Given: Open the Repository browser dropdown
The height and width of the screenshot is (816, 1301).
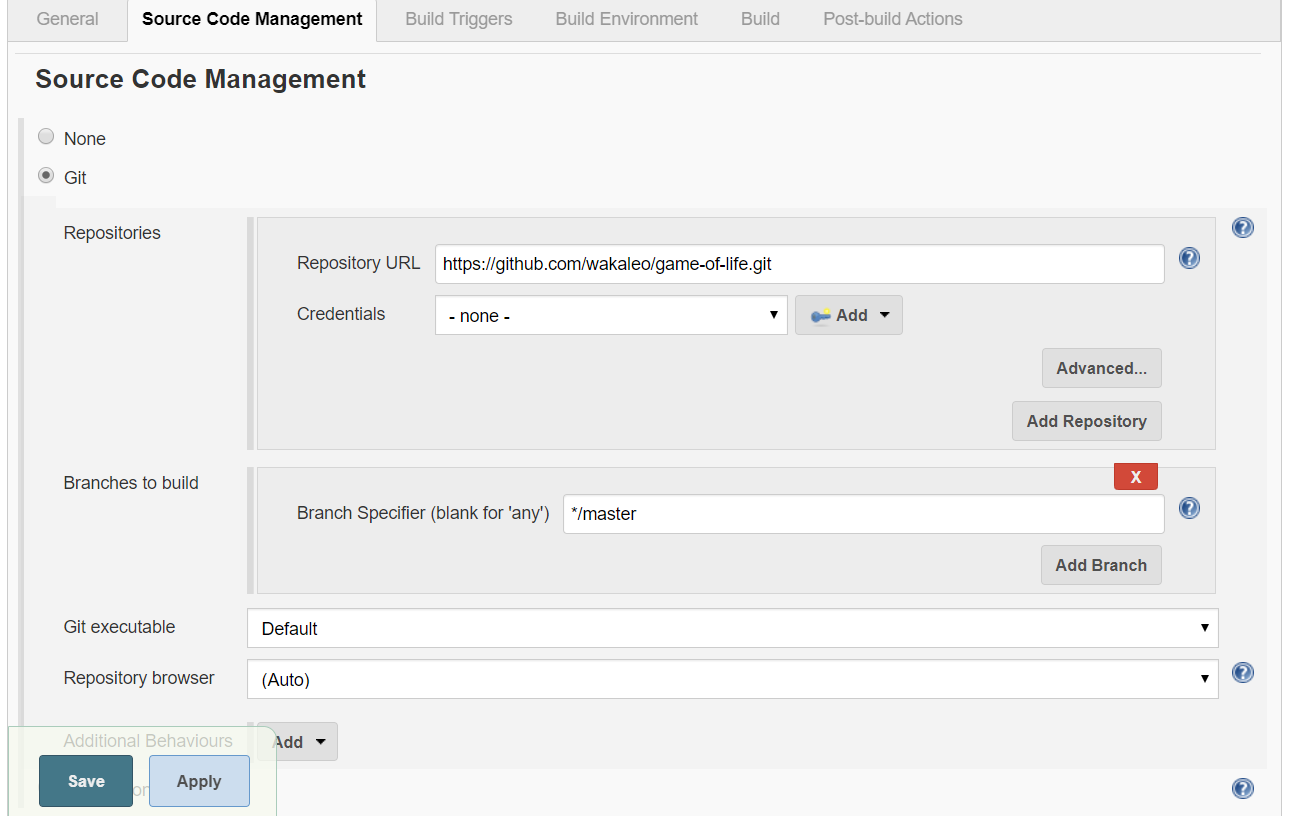Looking at the screenshot, I should click(732, 679).
